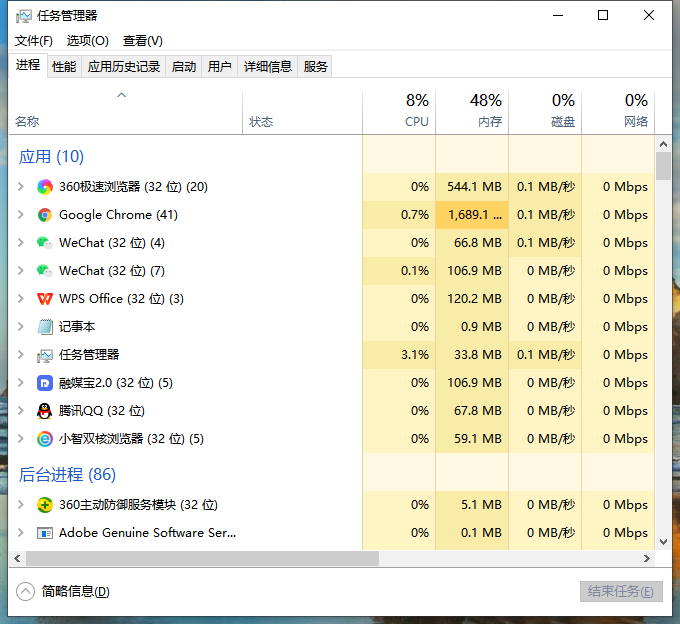Click the WPS Office icon

click(x=45, y=299)
